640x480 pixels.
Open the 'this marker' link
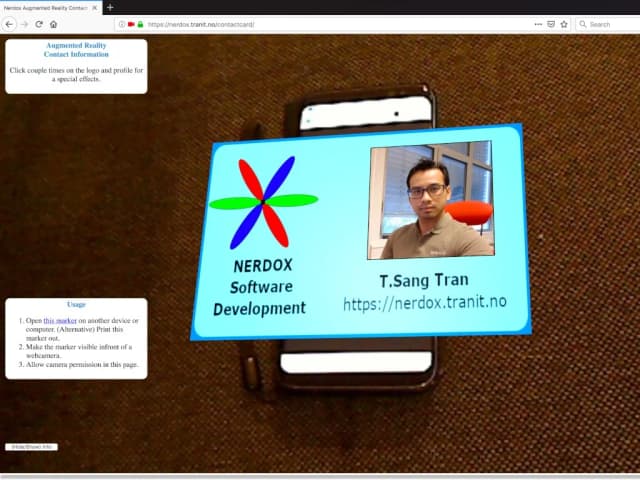coord(60,321)
